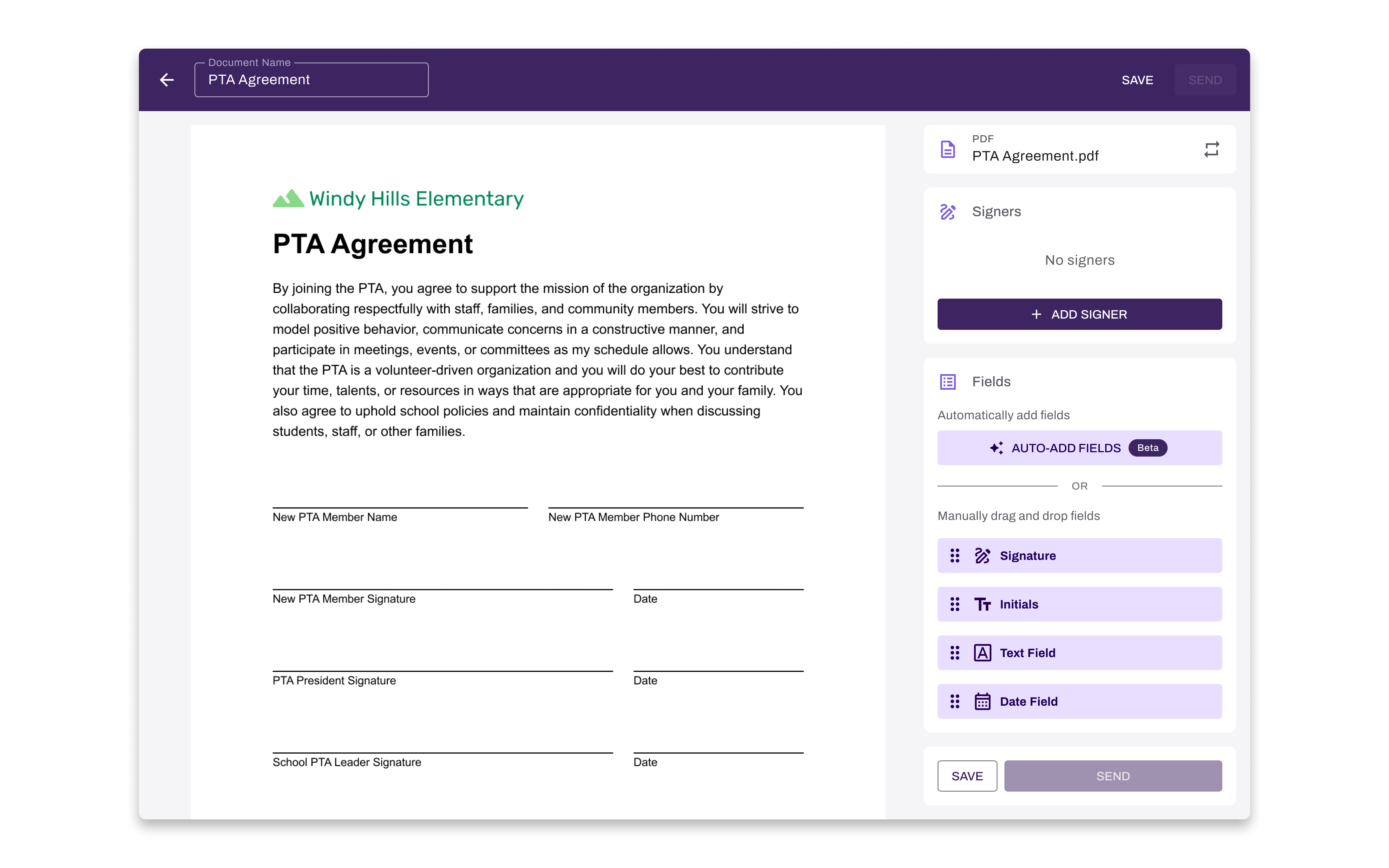Click the Signature field drag handle

click(x=955, y=556)
